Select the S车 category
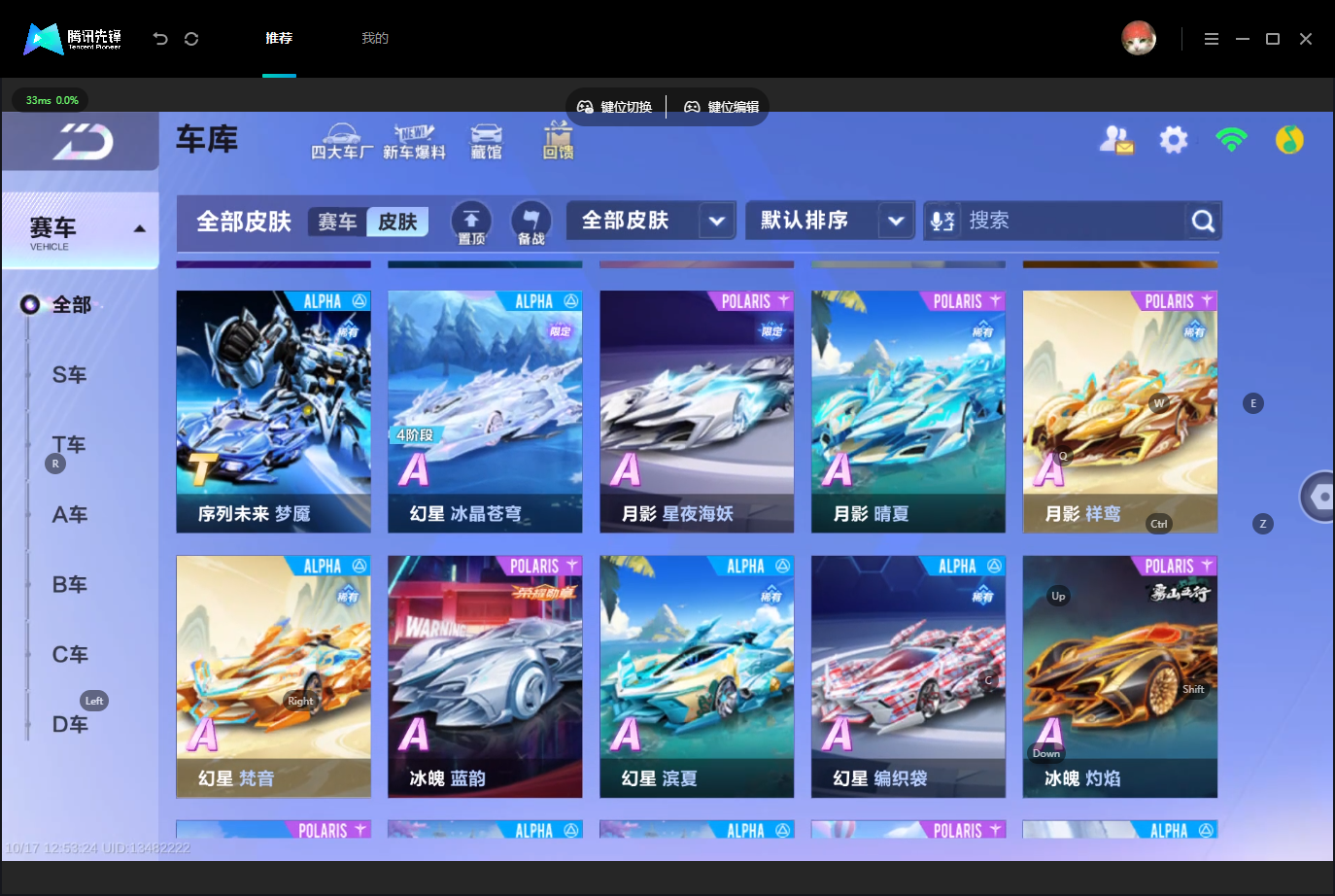 (70, 375)
